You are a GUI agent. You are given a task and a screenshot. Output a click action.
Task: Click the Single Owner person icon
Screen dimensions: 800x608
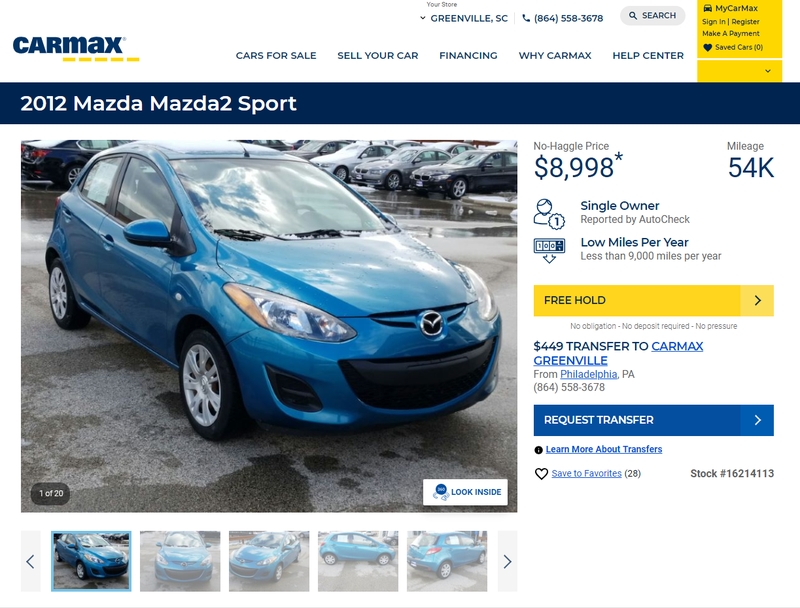[549, 214]
